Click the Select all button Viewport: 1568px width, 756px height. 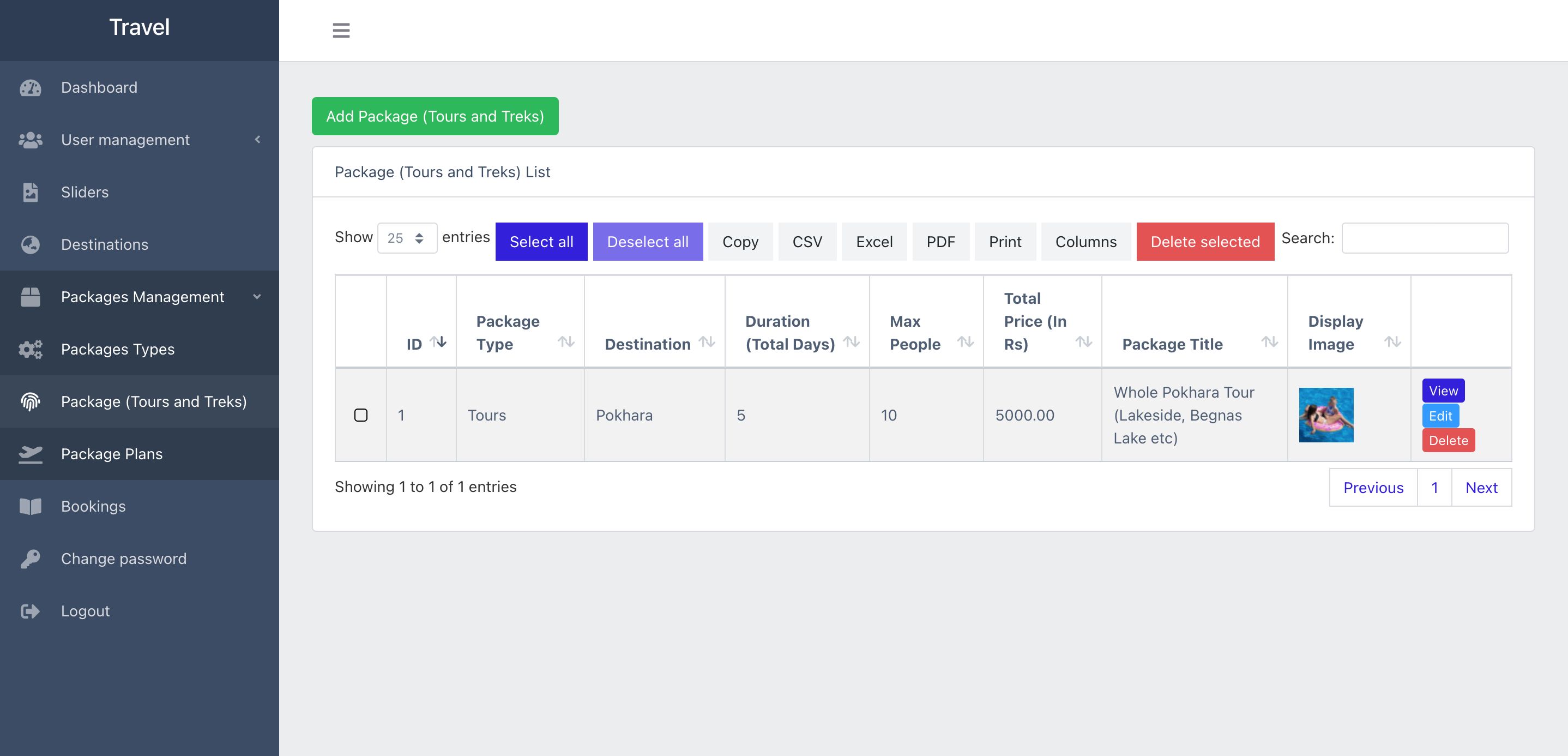[540, 242]
